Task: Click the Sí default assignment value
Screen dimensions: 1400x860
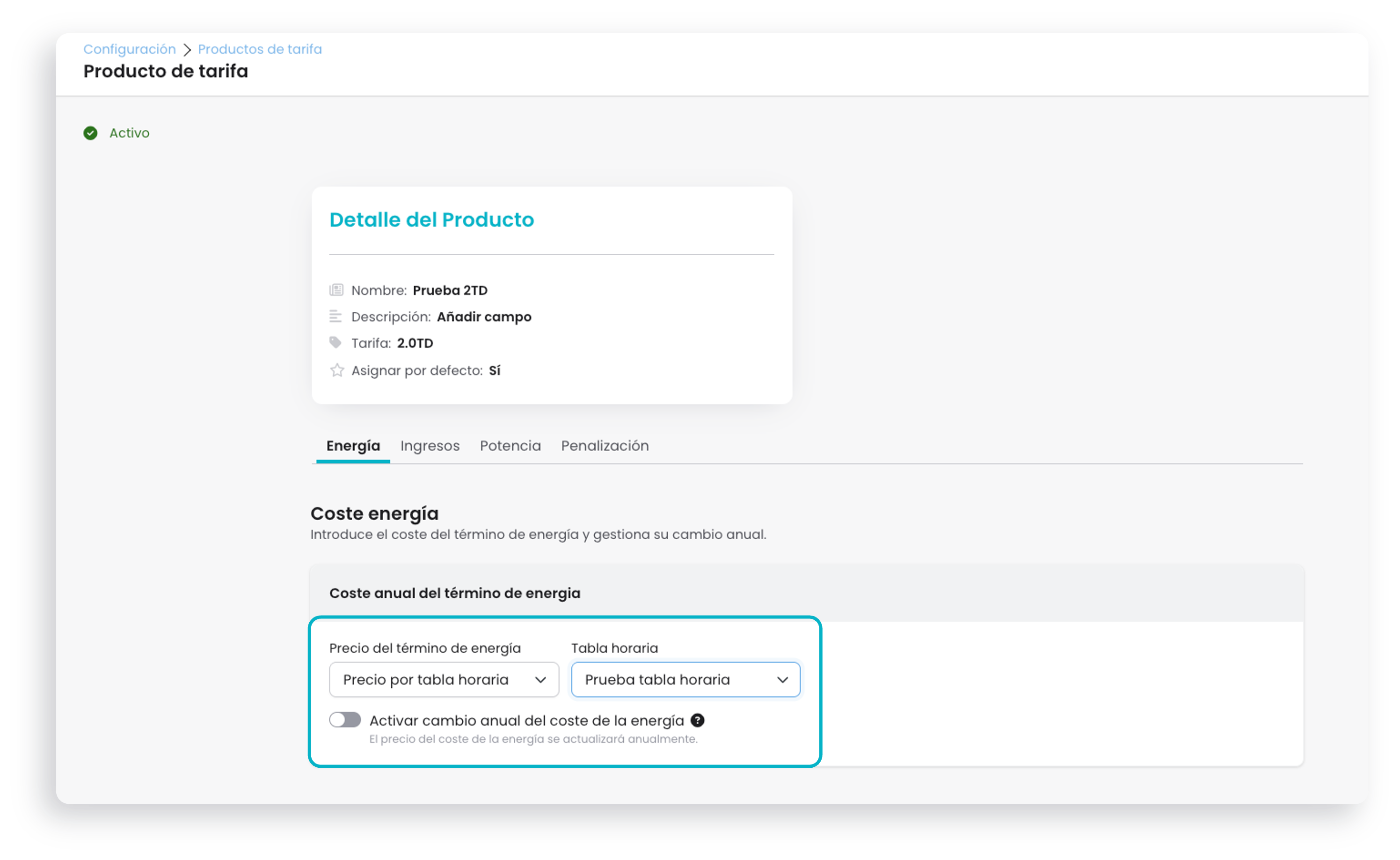Action: pos(495,370)
